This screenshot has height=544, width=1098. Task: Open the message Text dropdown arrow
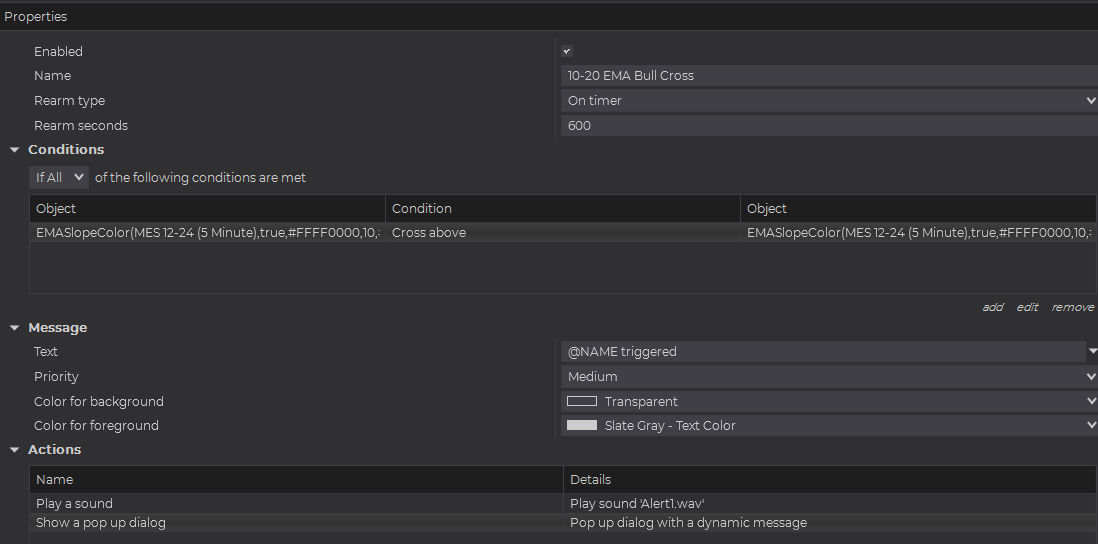tap(1092, 352)
